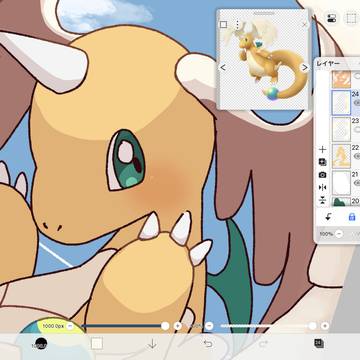Show next reference image

[x=305, y=68]
